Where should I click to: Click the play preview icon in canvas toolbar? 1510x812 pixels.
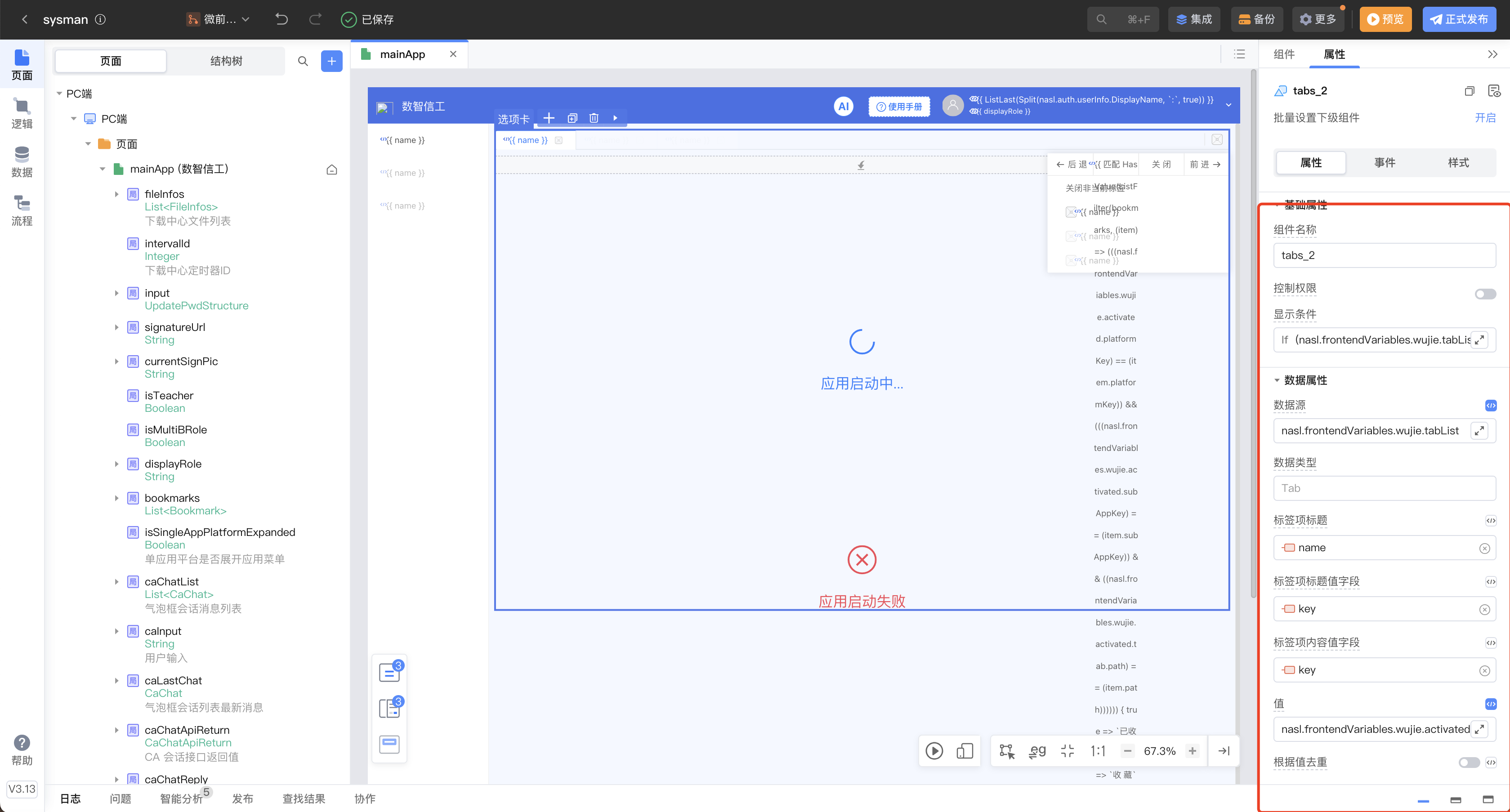tap(934, 750)
